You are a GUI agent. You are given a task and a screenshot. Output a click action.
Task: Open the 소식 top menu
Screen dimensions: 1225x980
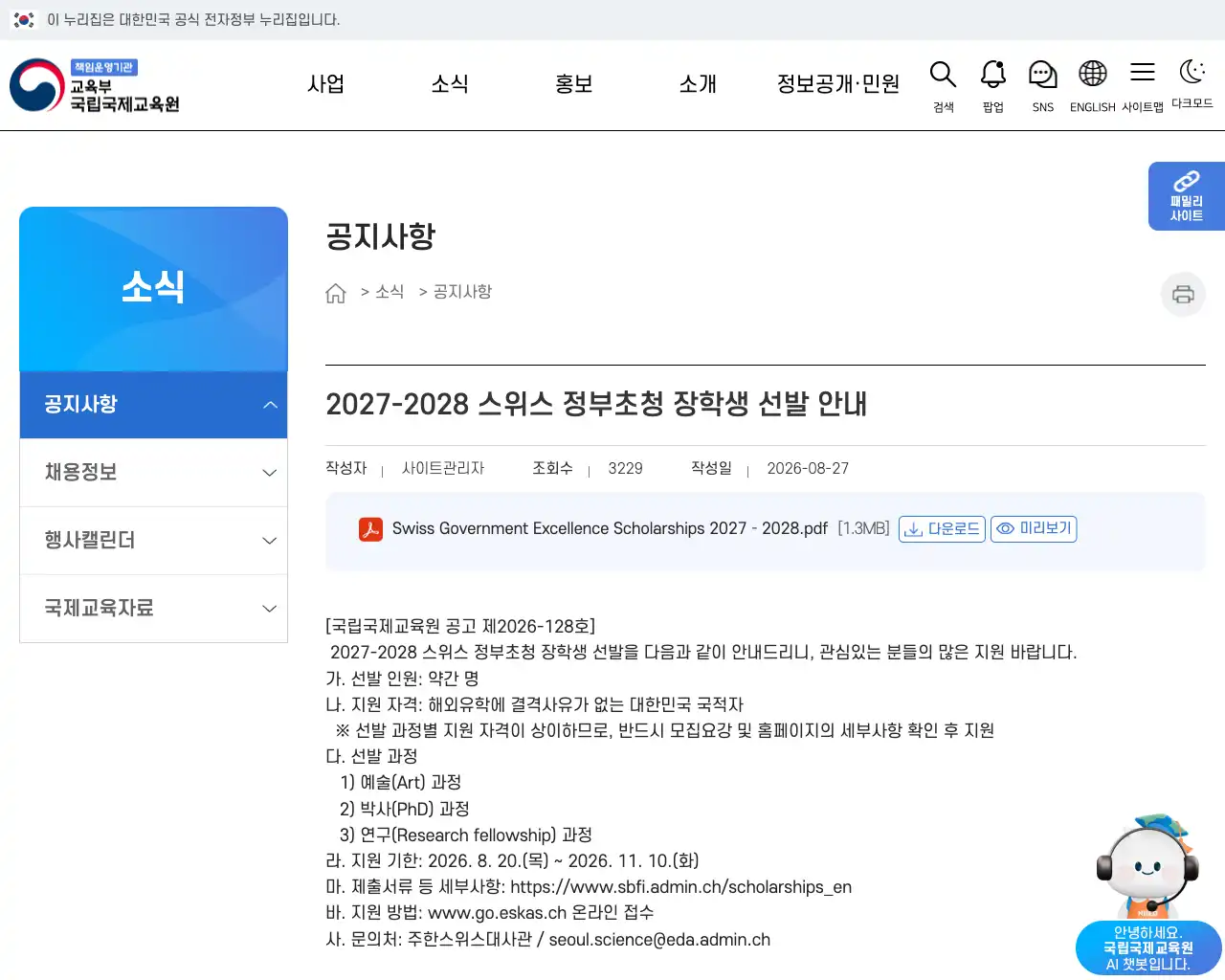point(450,84)
